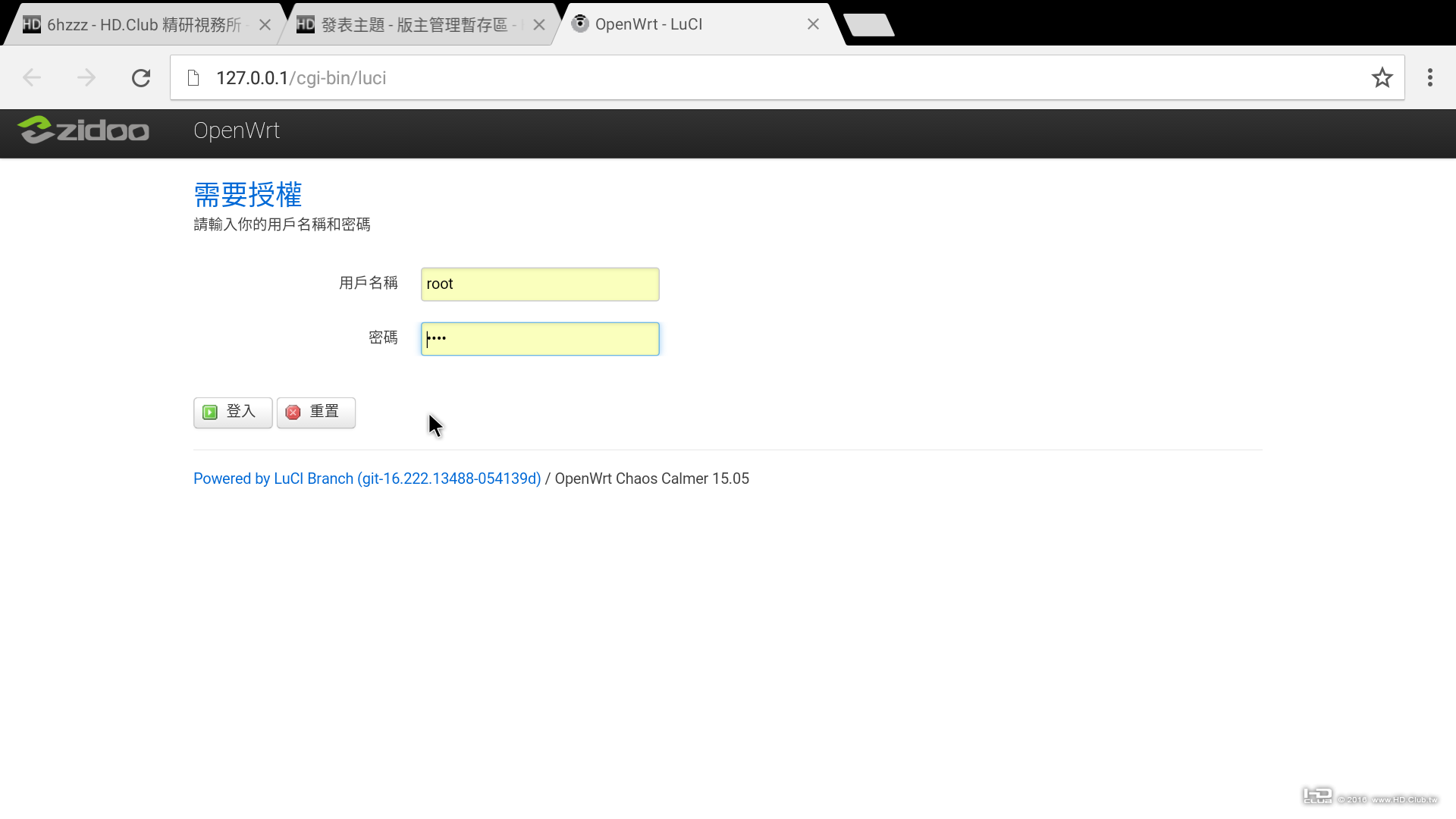
Task: Open Powered by LuCI Branch link
Action: click(x=367, y=479)
